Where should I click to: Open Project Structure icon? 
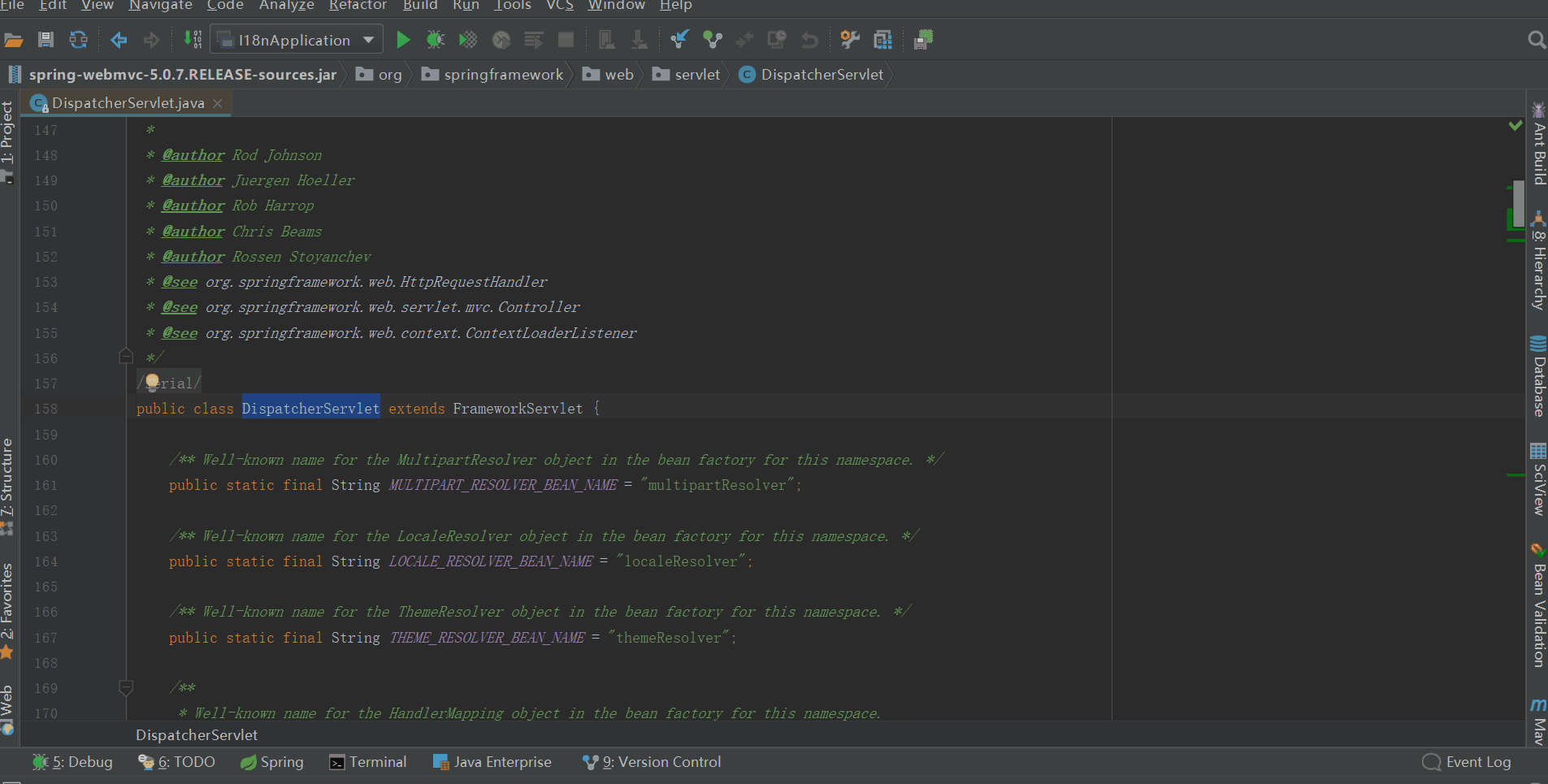883,40
